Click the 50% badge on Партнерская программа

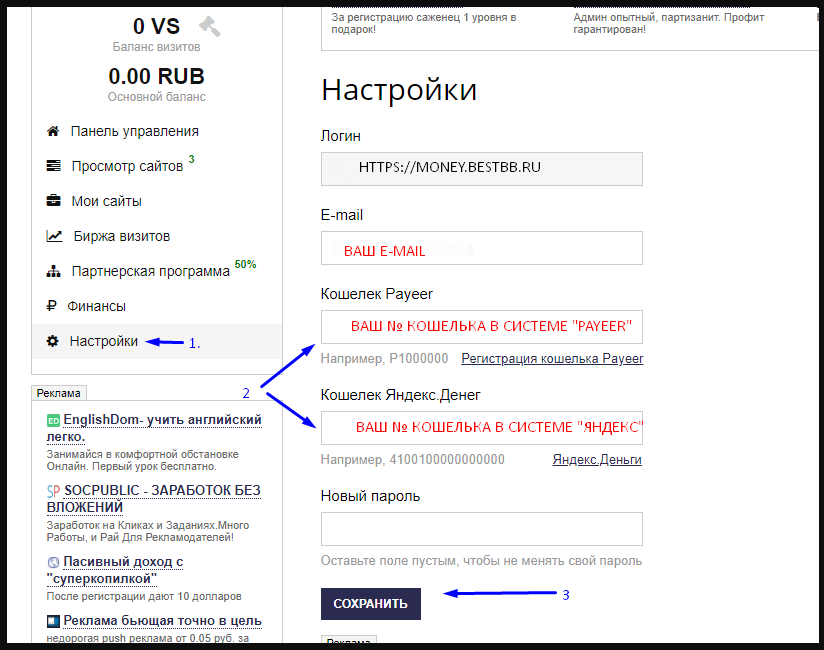coord(245,264)
